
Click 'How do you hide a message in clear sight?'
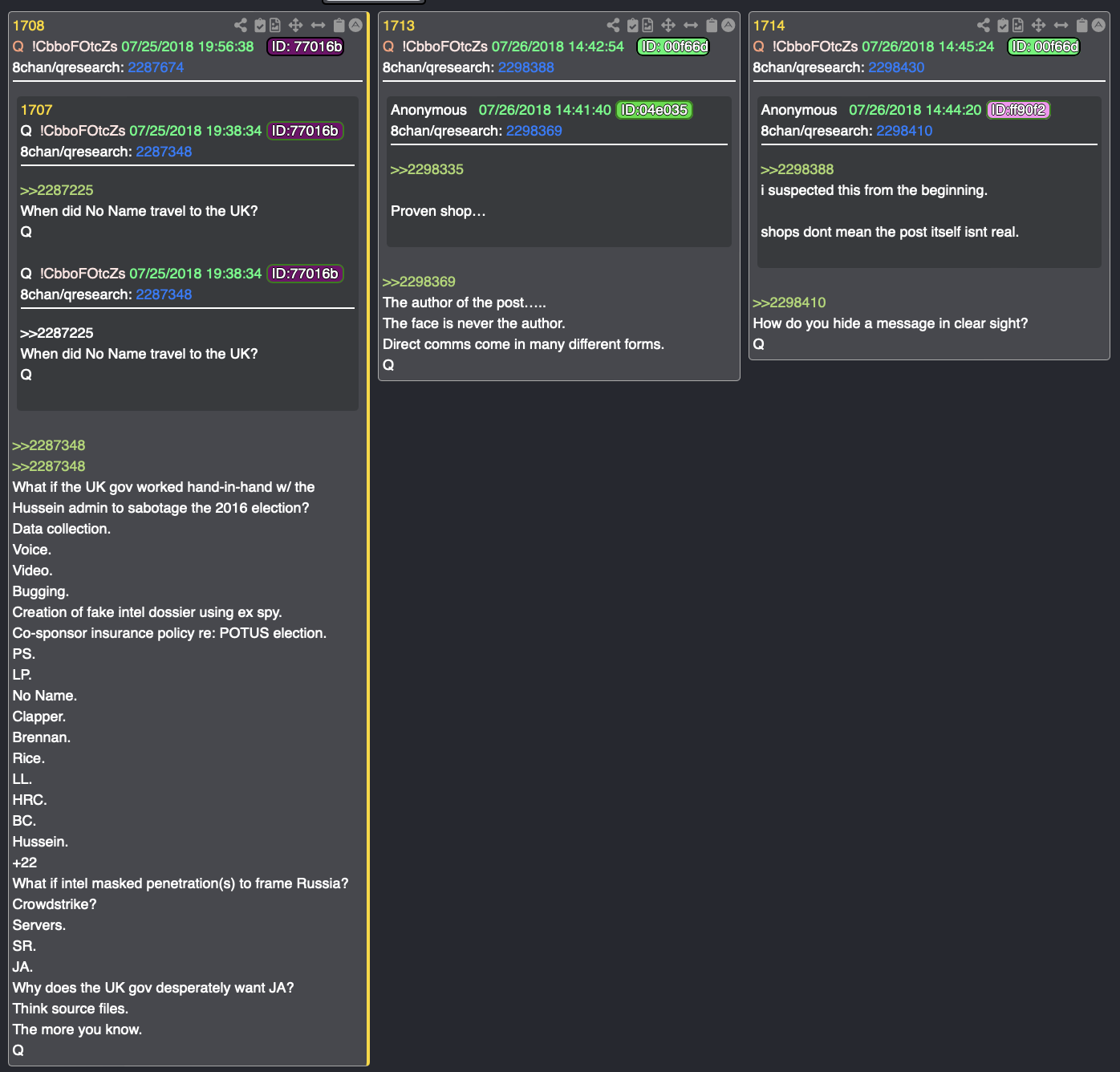coord(890,323)
